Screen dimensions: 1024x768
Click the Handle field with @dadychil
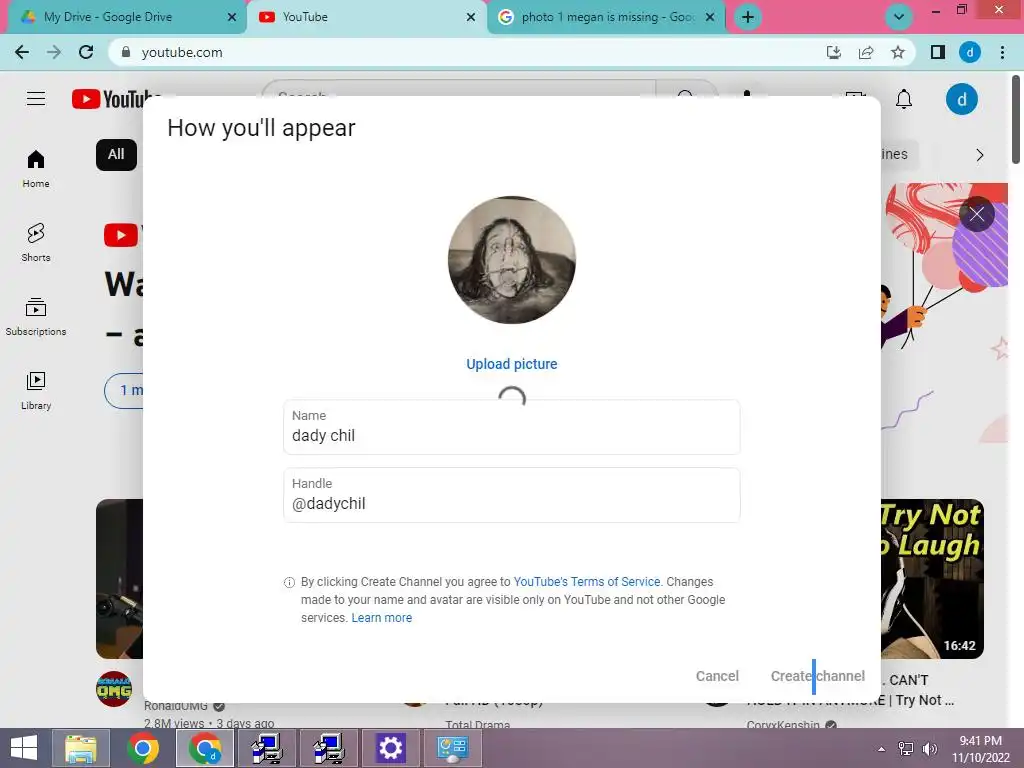[x=512, y=495]
